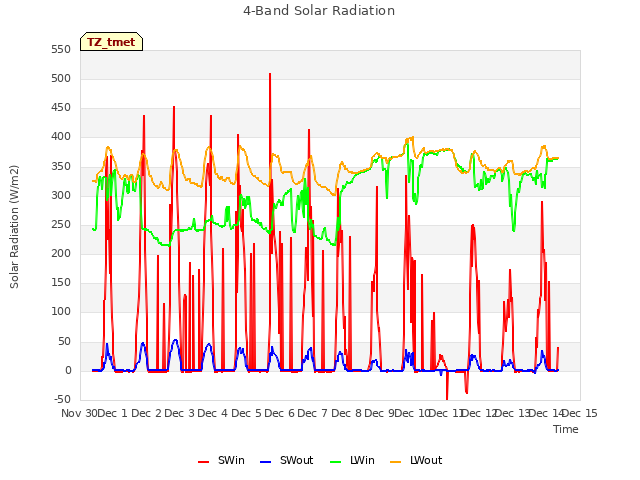The height and width of the screenshot is (480, 640).
Task: Click the Nov 30 x-axis tick label
Action: click(x=80, y=413)
